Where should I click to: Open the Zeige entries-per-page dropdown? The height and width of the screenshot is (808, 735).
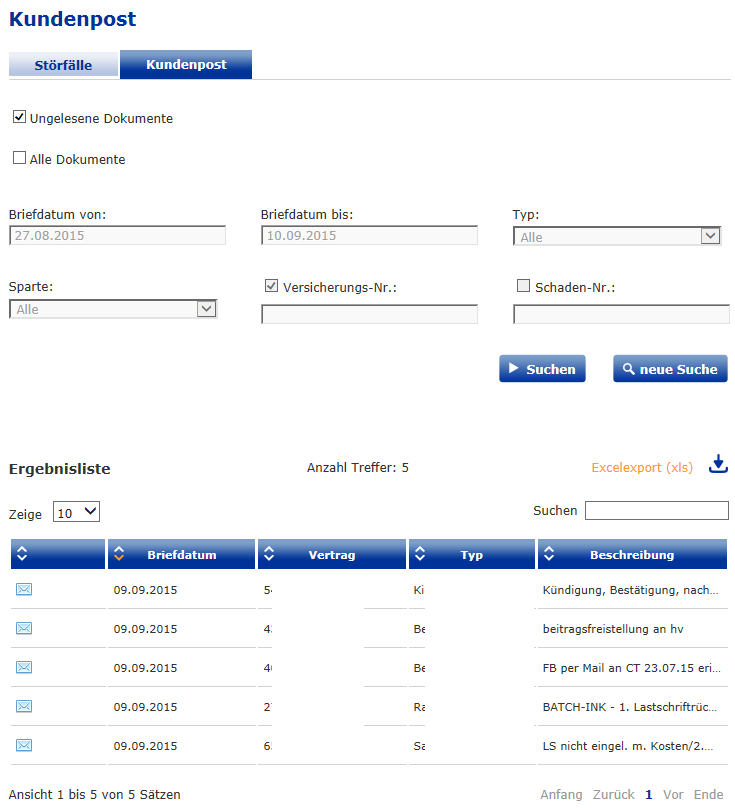click(76, 512)
